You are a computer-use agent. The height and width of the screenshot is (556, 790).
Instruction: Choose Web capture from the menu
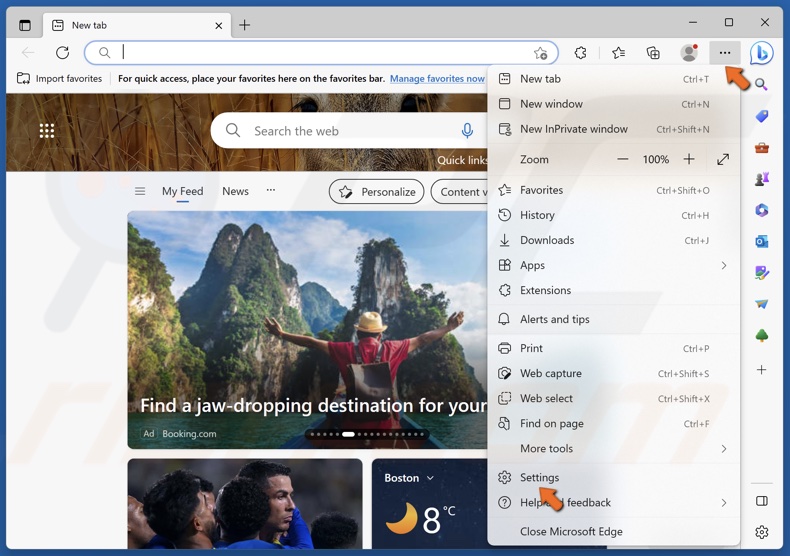coord(614,374)
